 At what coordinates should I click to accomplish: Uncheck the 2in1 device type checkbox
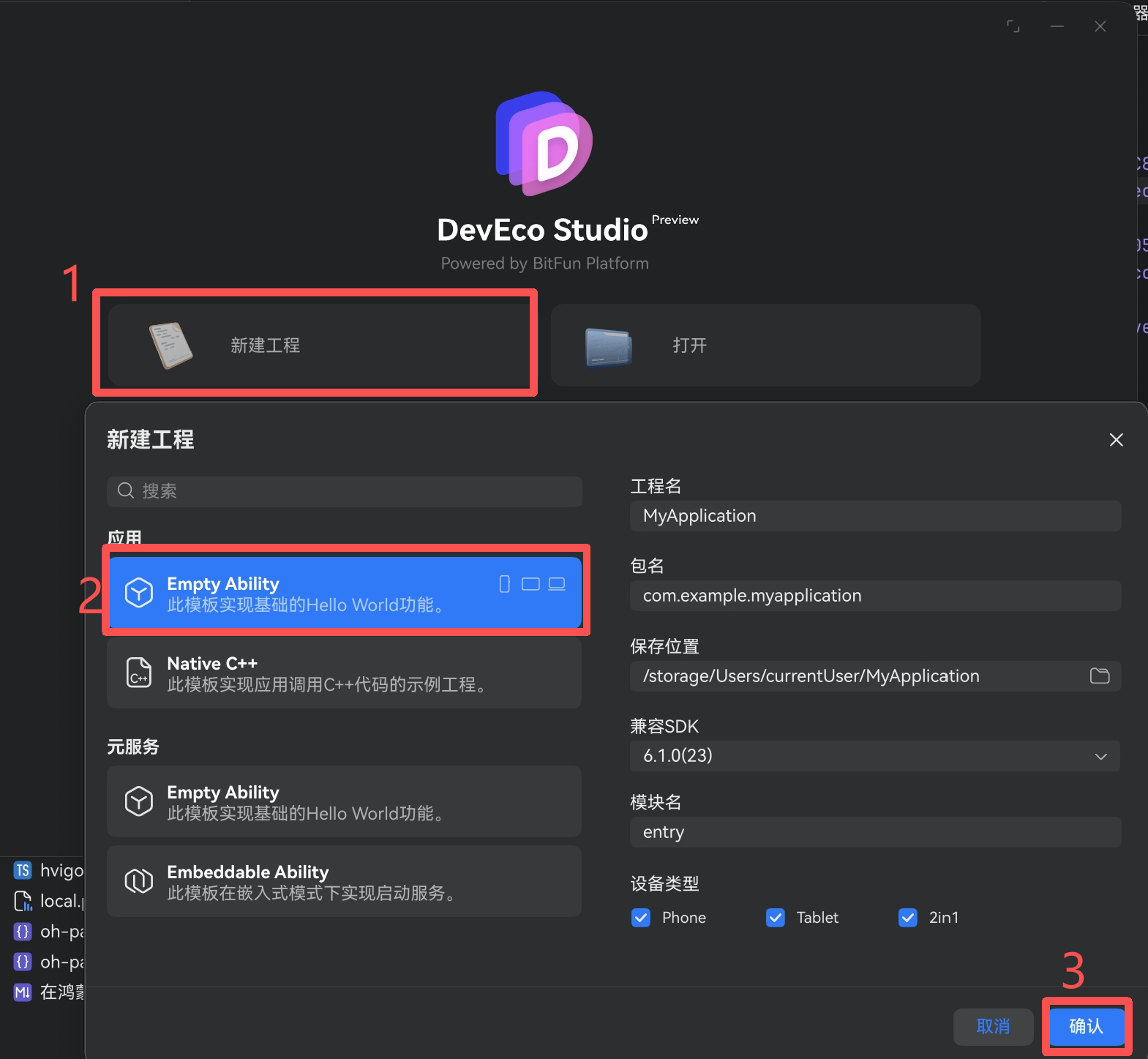tap(908, 918)
